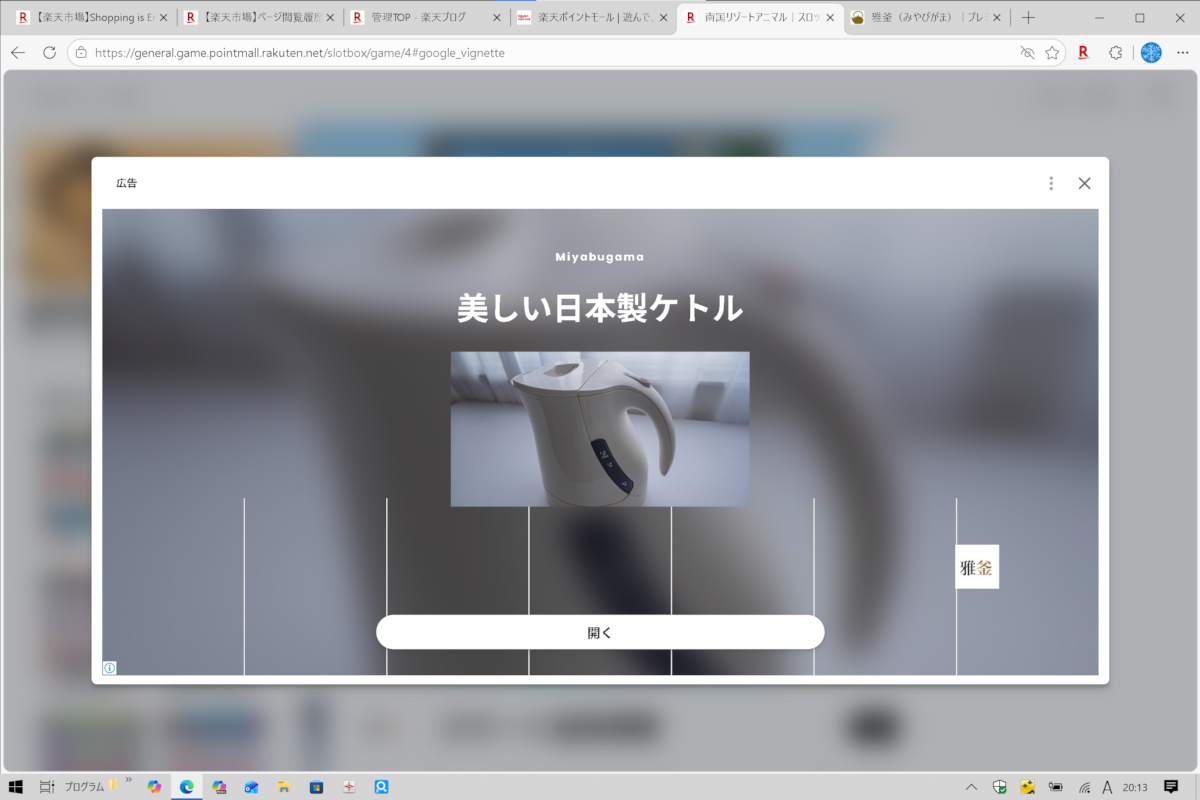This screenshot has height=800, width=1200.
Task: Close the ad overlay with the X icon
Action: click(x=1084, y=183)
